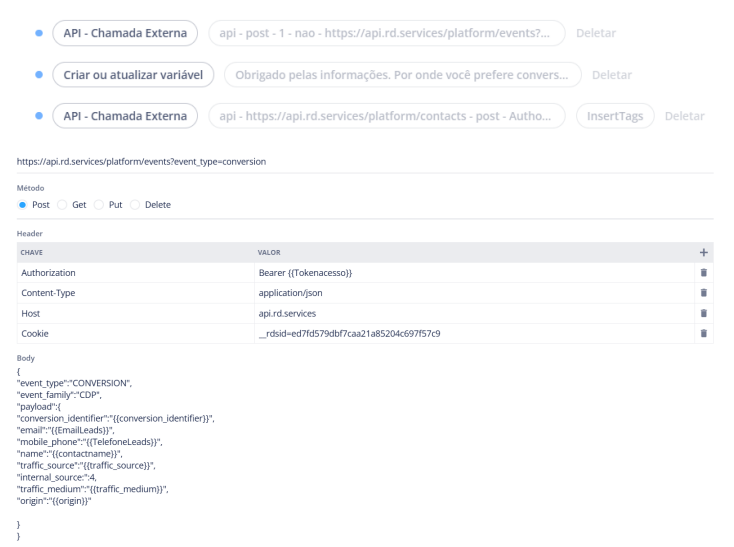Switch method to Delete
The width and height of the screenshot is (734, 547).
click(136, 205)
